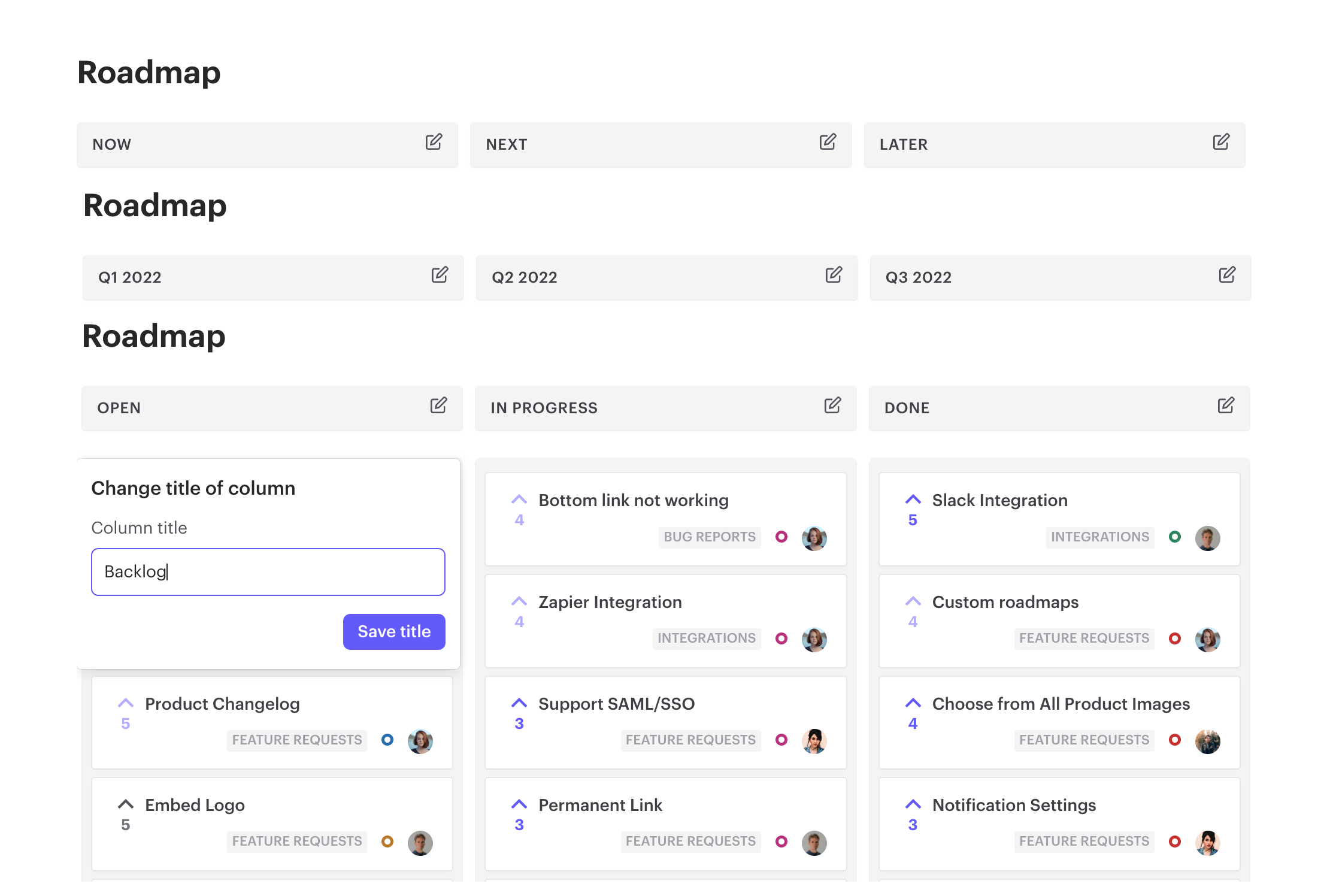1327x896 pixels.
Task: Edit the IN PROGRESS column title
Action: [x=832, y=405]
